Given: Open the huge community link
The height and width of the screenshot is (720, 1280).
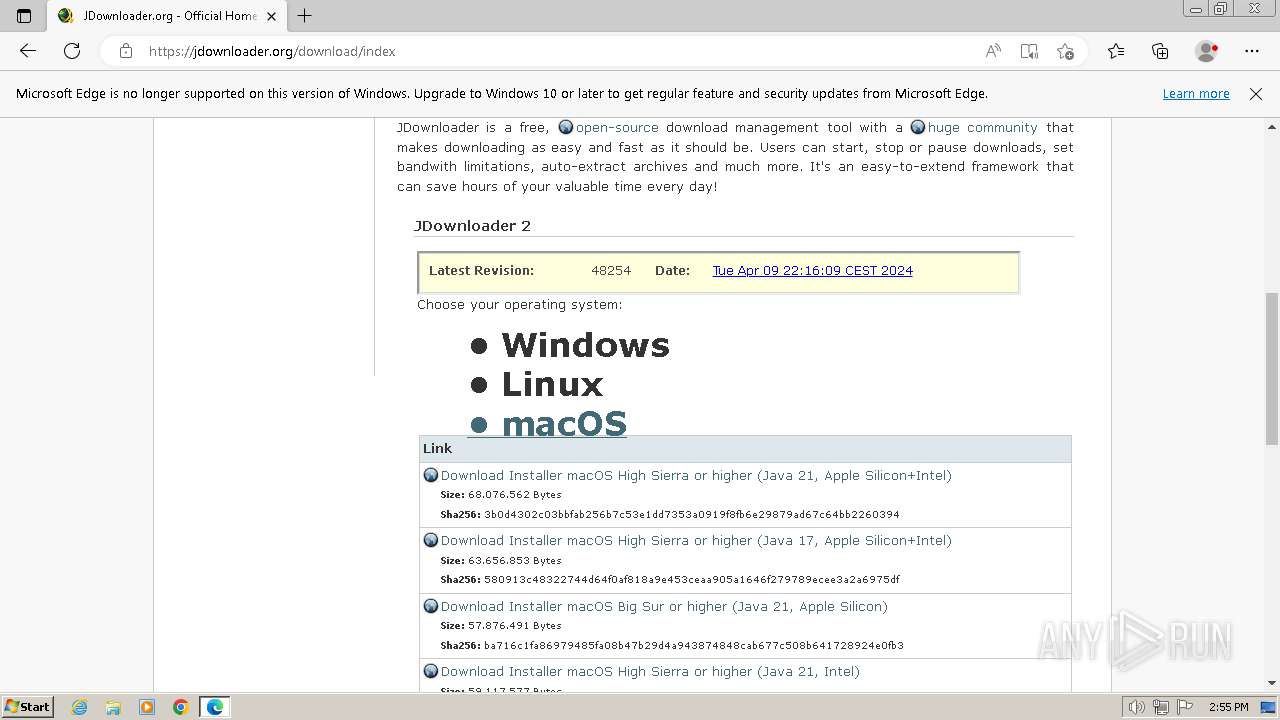Looking at the screenshot, I should pos(982,128).
